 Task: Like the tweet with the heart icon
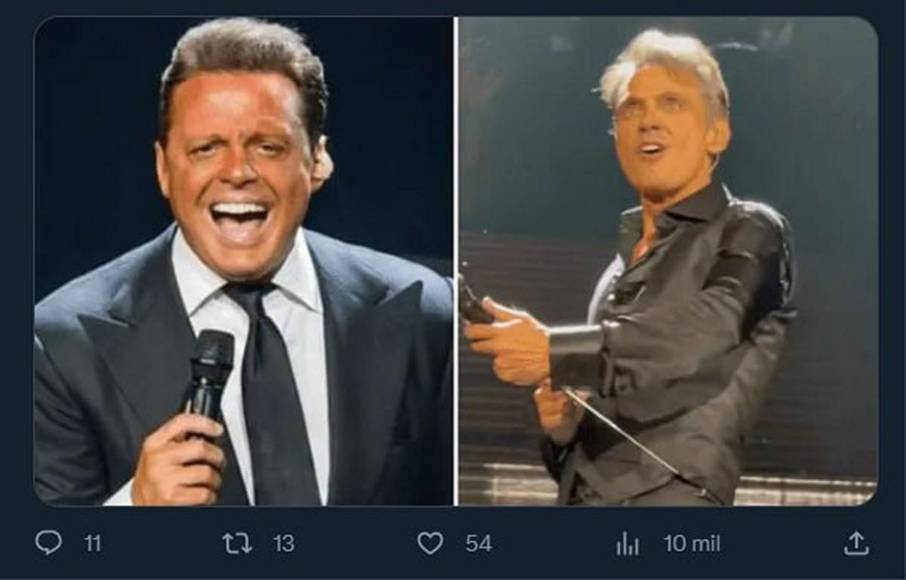pyautogui.click(x=430, y=543)
